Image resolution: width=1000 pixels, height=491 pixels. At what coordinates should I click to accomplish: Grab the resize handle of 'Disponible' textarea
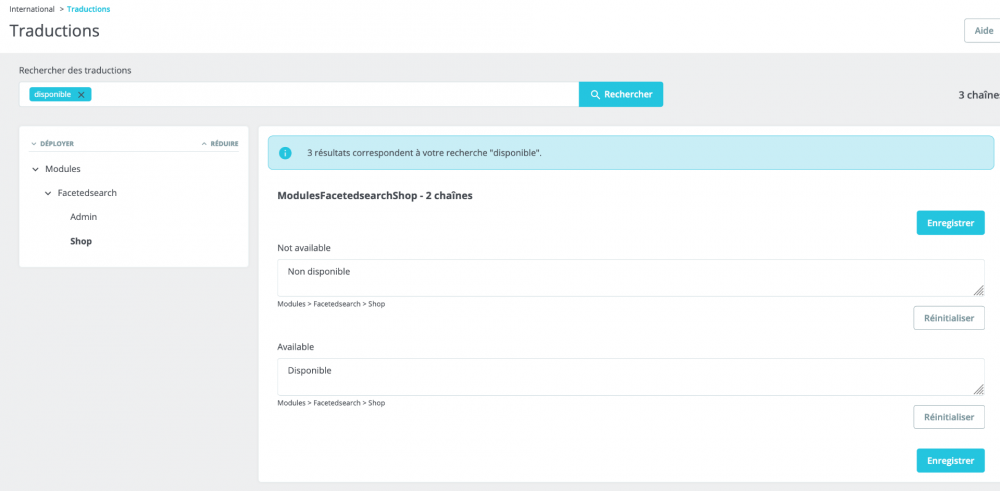click(978, 390)
